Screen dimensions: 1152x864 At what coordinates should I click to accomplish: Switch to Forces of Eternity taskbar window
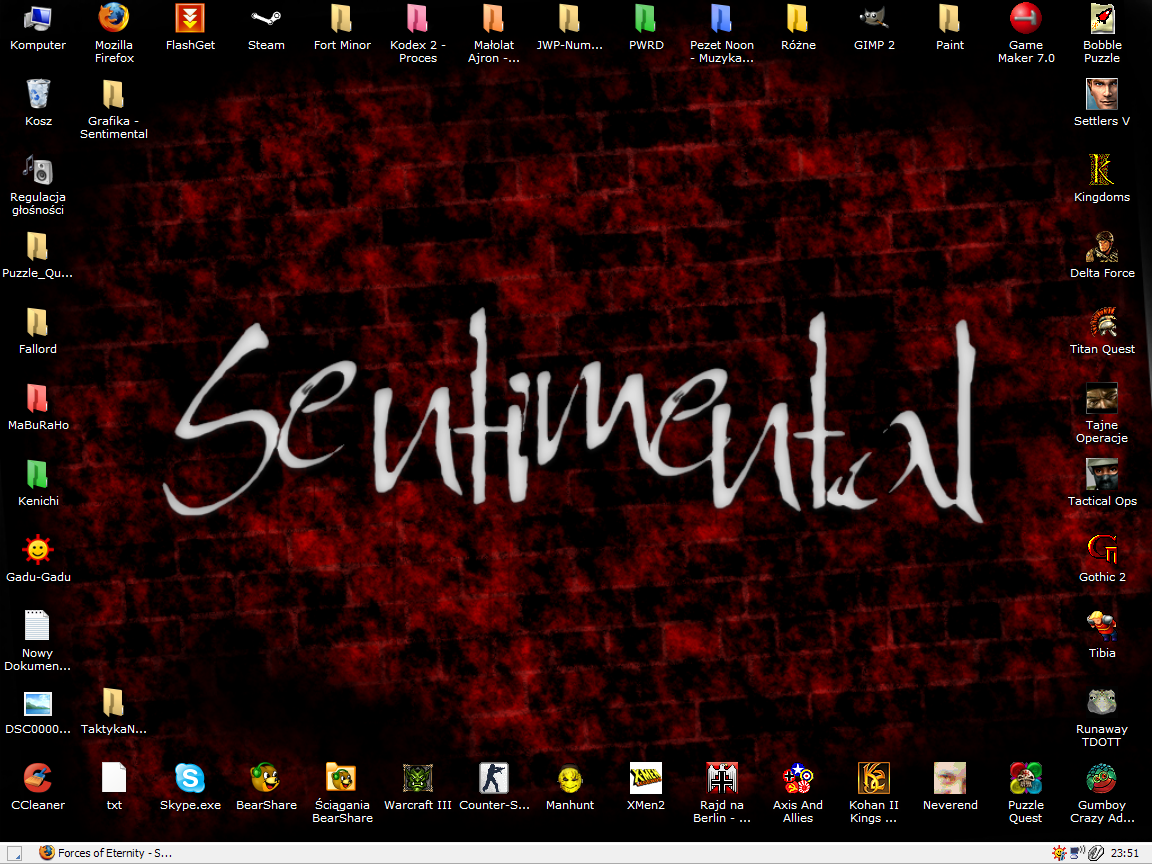tap(106, 853)
